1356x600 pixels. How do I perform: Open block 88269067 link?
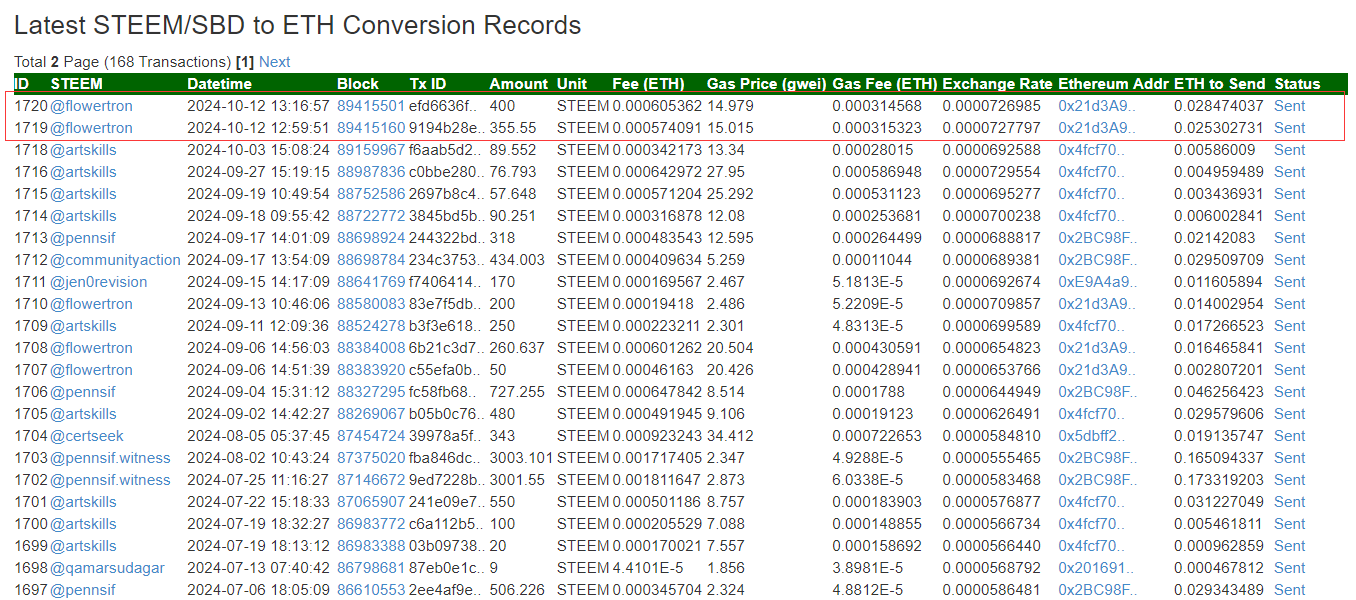click(371, 414)
